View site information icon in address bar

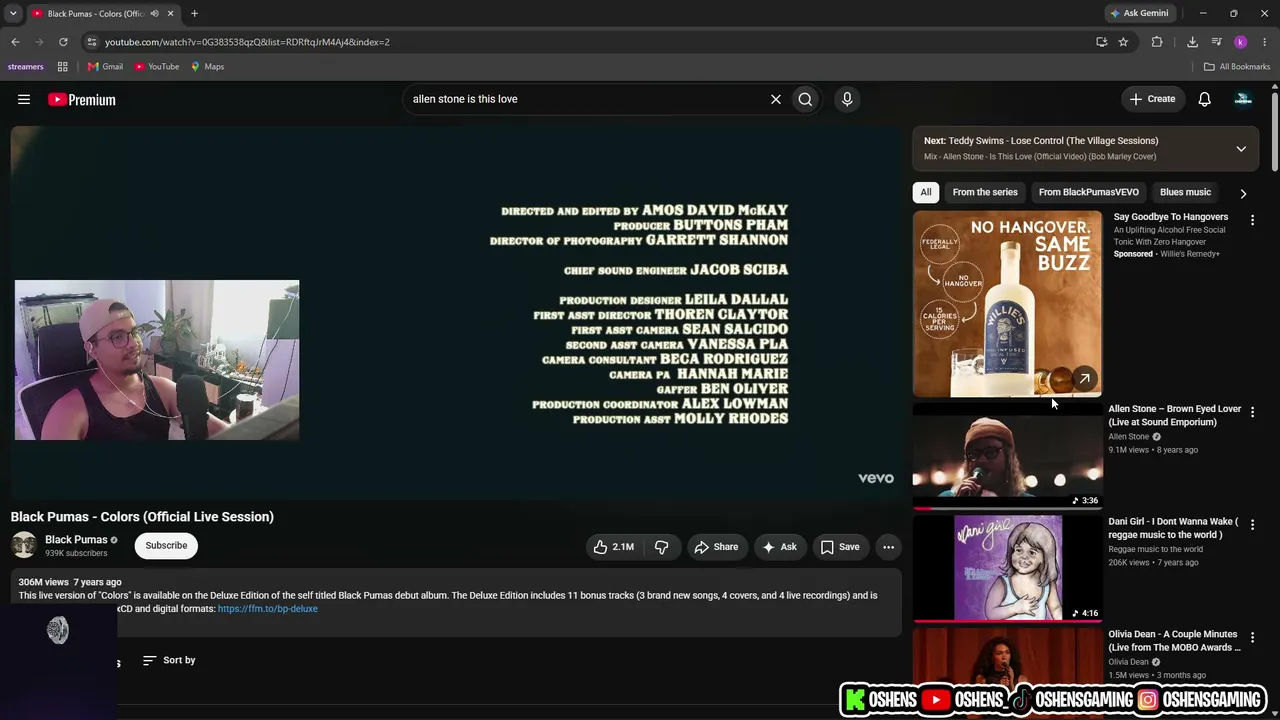[x=91, y=42]
